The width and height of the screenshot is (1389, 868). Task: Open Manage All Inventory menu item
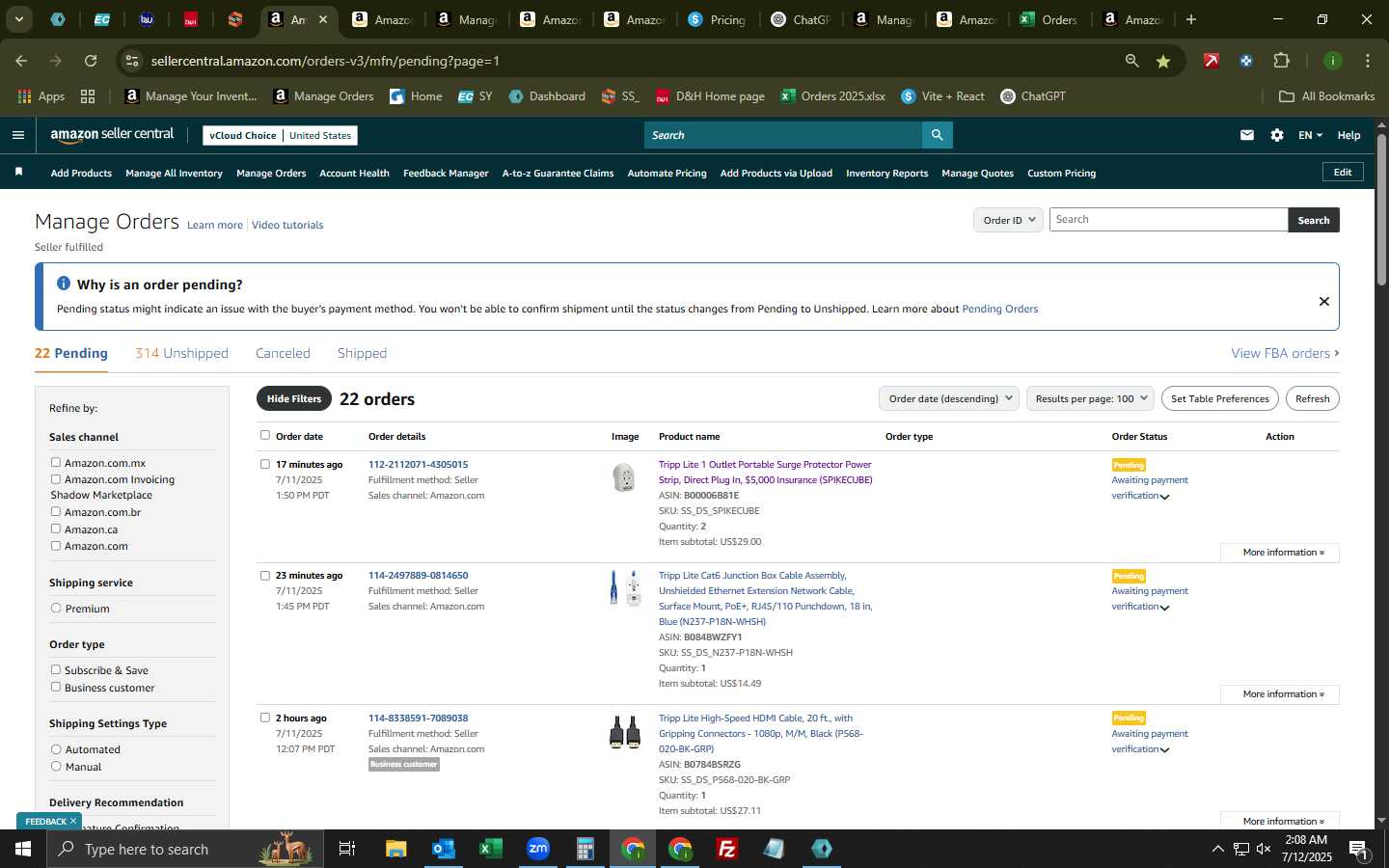[174, 173]
